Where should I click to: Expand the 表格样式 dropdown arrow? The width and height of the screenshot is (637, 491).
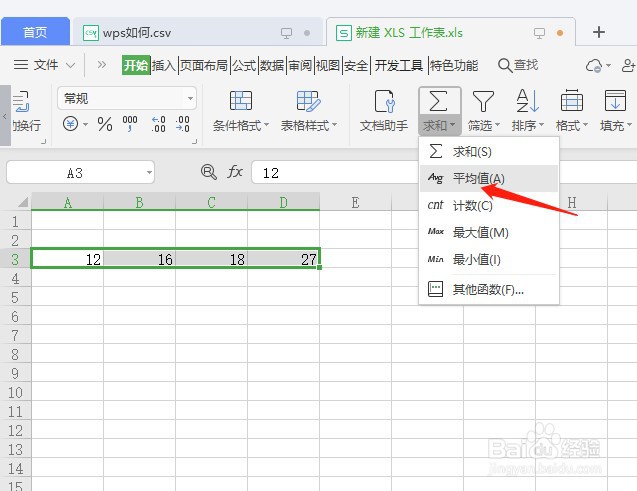[x=334, y=125]
